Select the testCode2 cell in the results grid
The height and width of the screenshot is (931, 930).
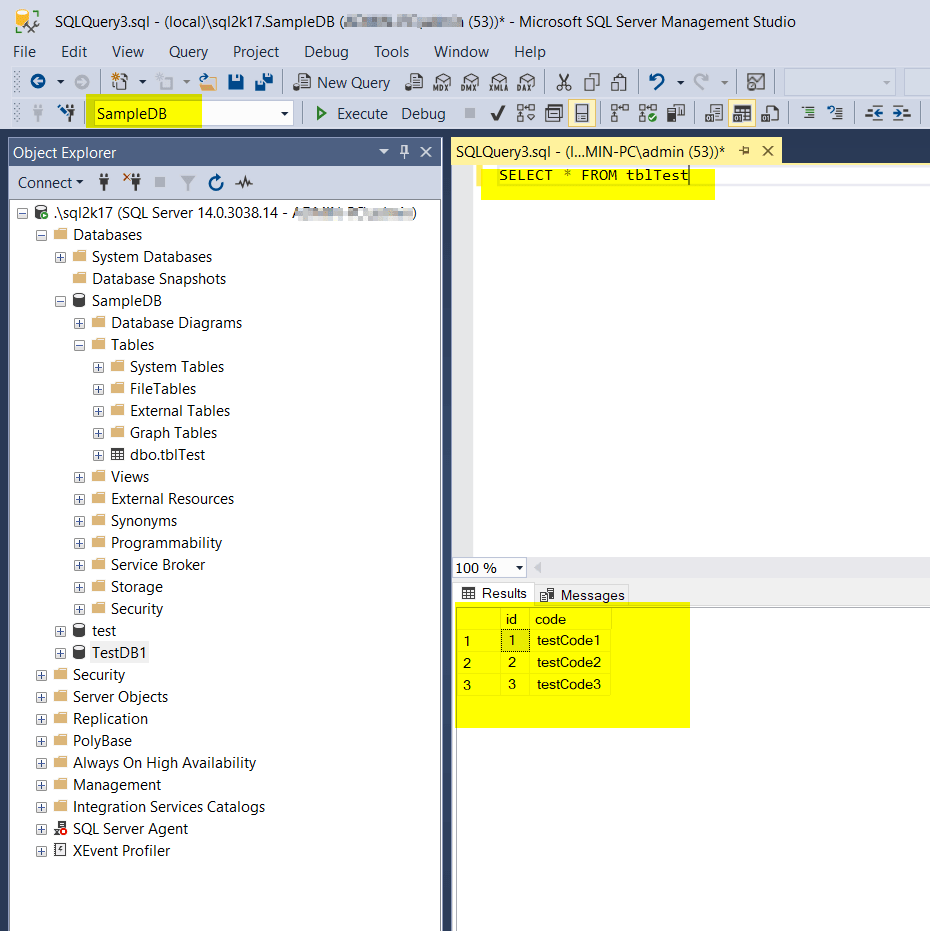pyautogui.click(x=568, y=662)
